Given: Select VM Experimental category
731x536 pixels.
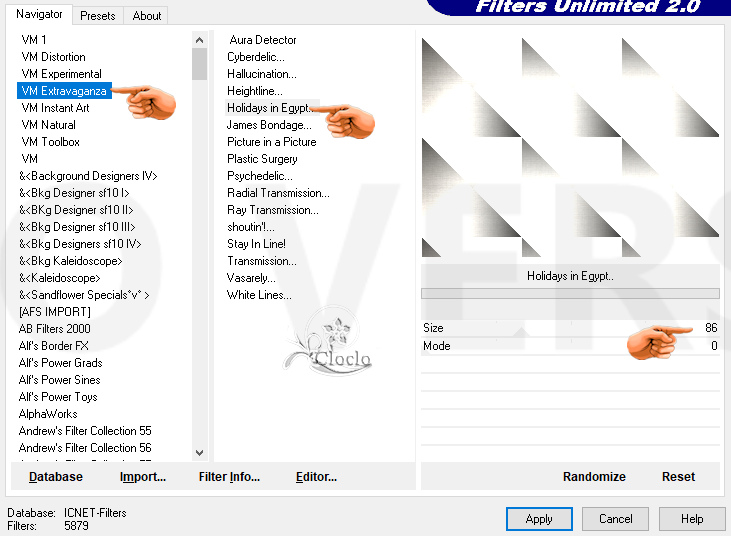Looking at the screenshot, I should click(62, 74).
